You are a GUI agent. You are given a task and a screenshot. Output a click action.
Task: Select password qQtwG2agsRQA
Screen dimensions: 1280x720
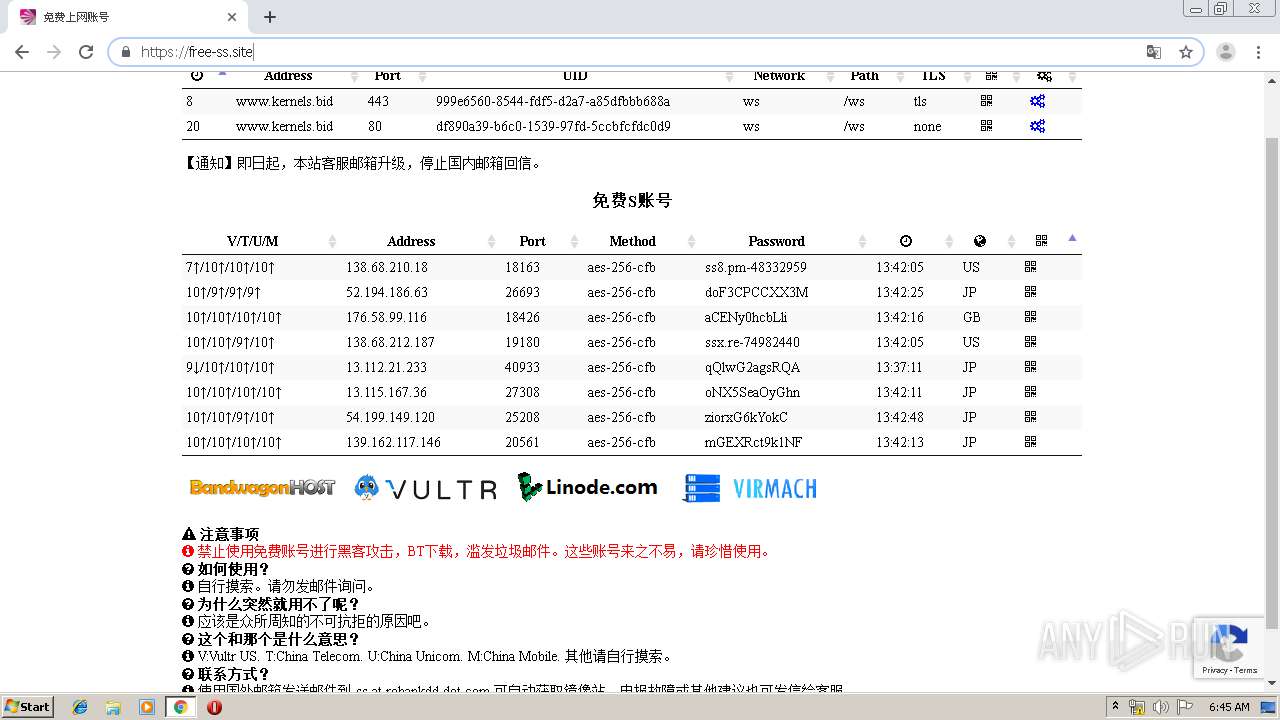[x=752, y=367]
